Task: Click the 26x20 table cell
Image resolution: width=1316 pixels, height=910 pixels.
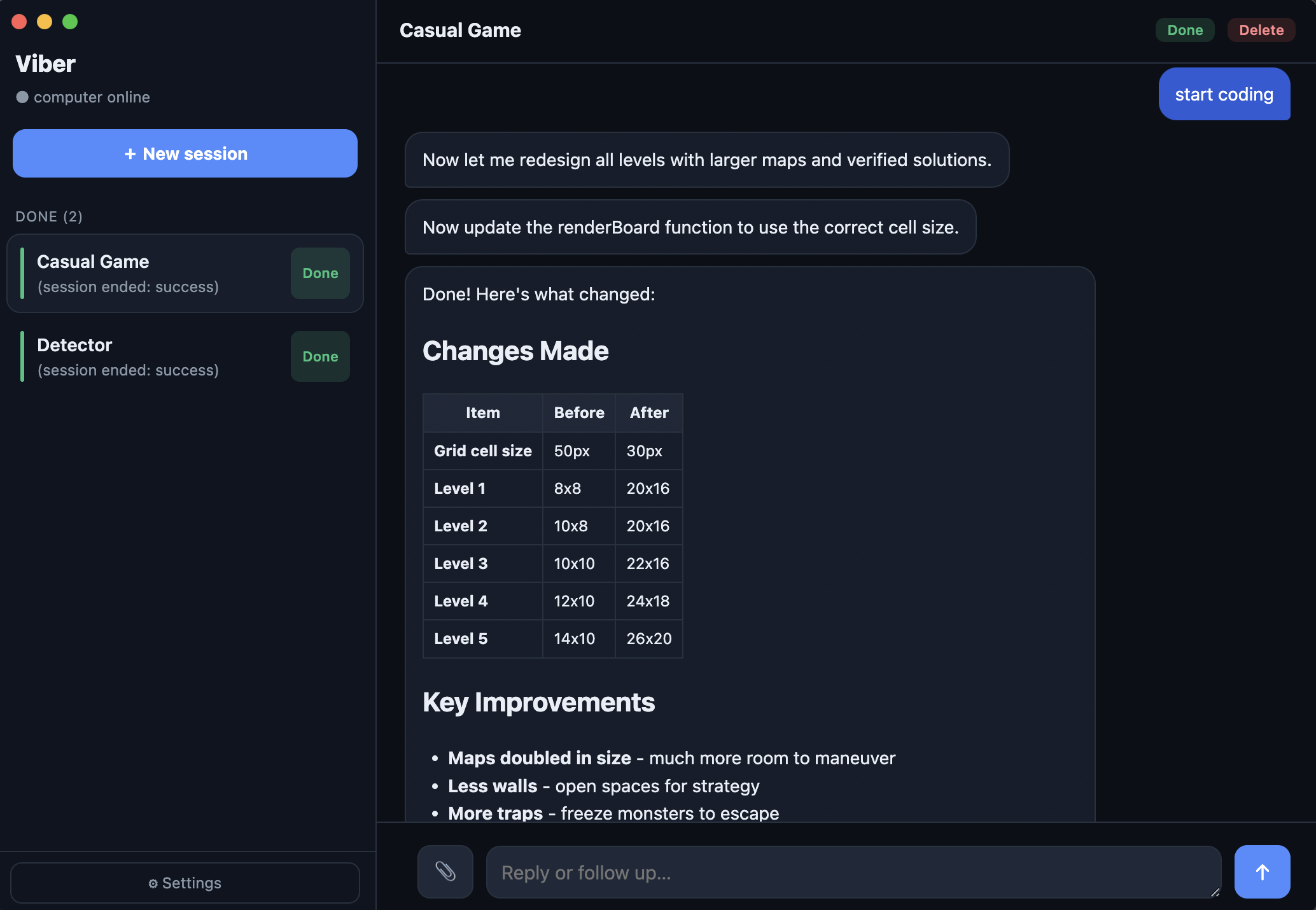Action: coord(649,638)
